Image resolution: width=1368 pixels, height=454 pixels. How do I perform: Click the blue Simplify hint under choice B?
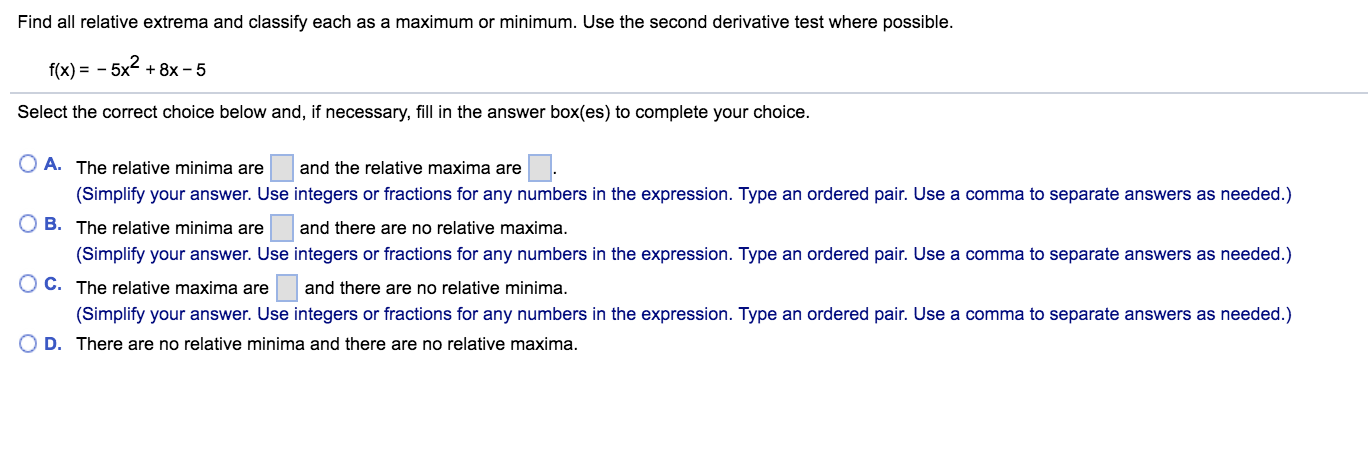tap(684, 254)
